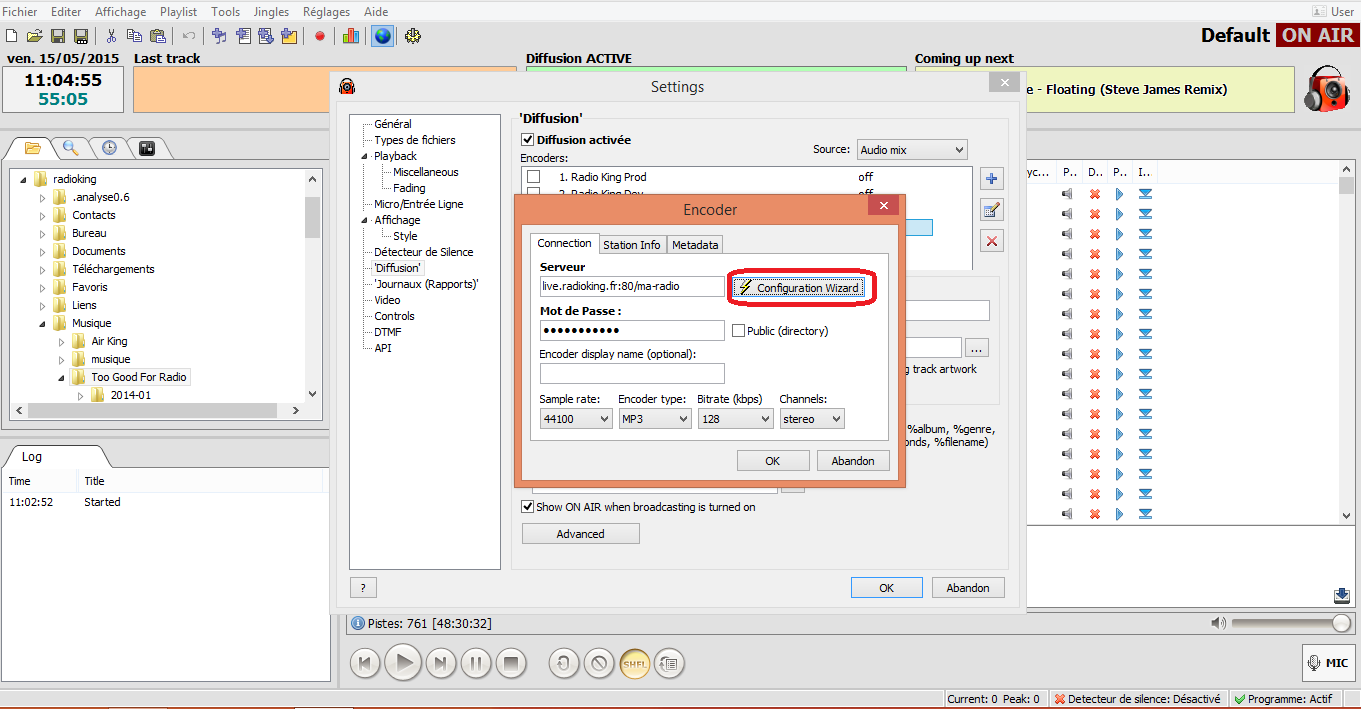The image size is (1361, 709).
Task: Click the scissors cut icon
Action: click(111, 36)
